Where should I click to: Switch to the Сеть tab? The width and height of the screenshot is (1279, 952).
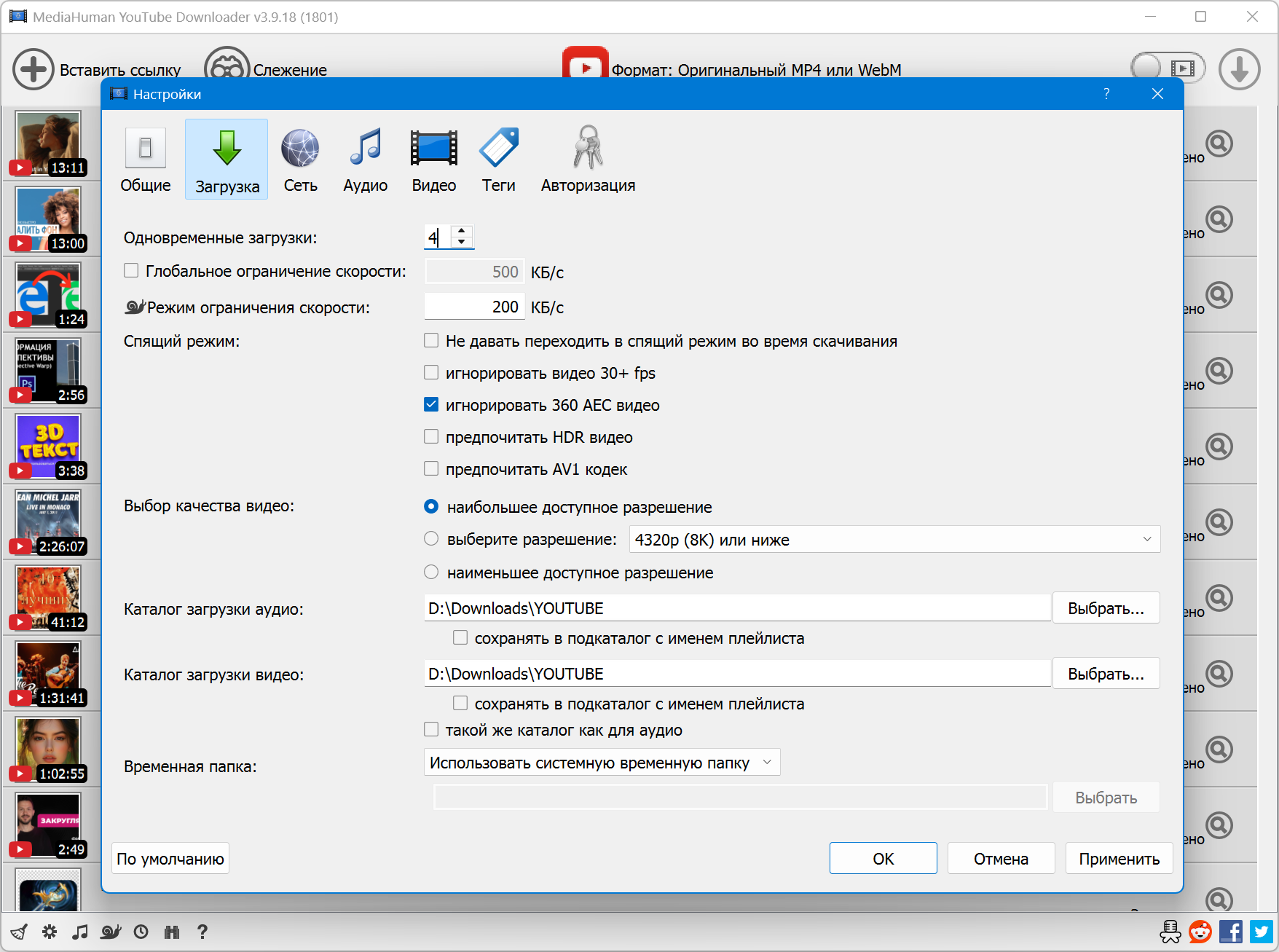click(x=300, y=160)
